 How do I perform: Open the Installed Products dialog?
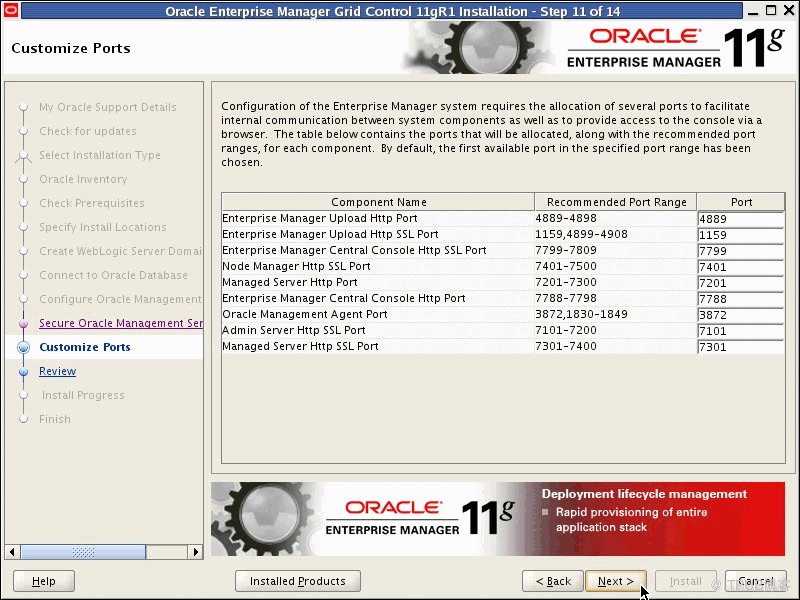point(297,581)
